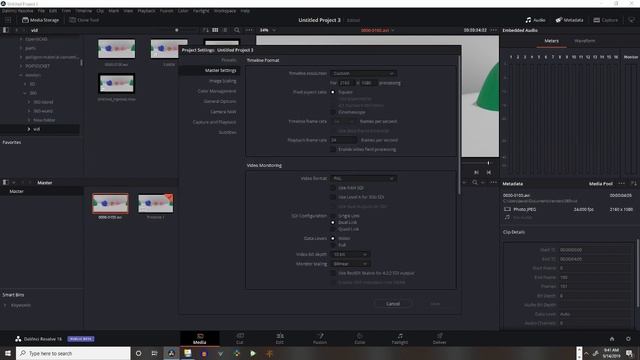
Task: Open the Fusion menu in menu bar
Action: click(x=166, y=11)
